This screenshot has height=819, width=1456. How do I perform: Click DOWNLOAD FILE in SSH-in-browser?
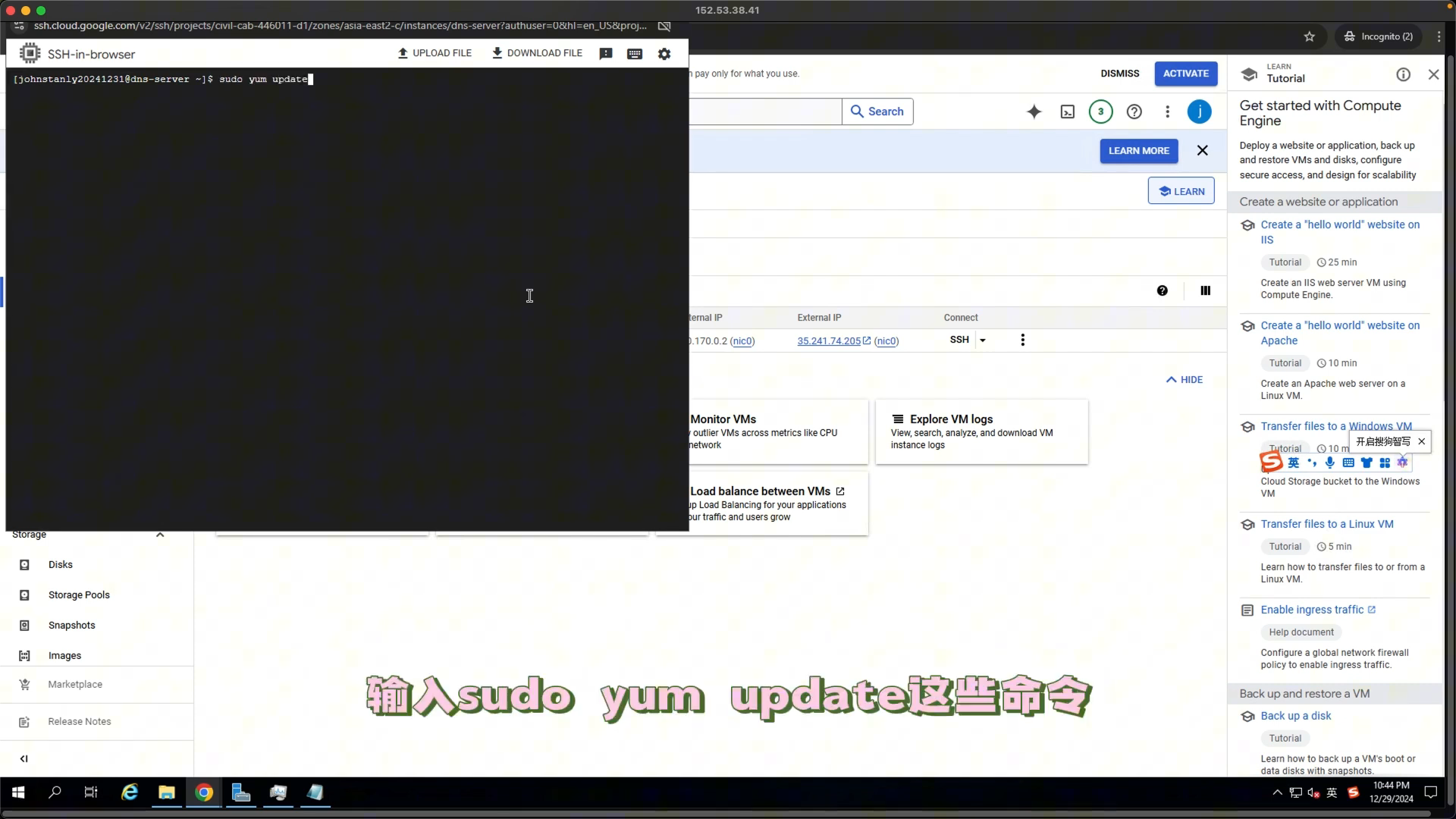(537, 53)
